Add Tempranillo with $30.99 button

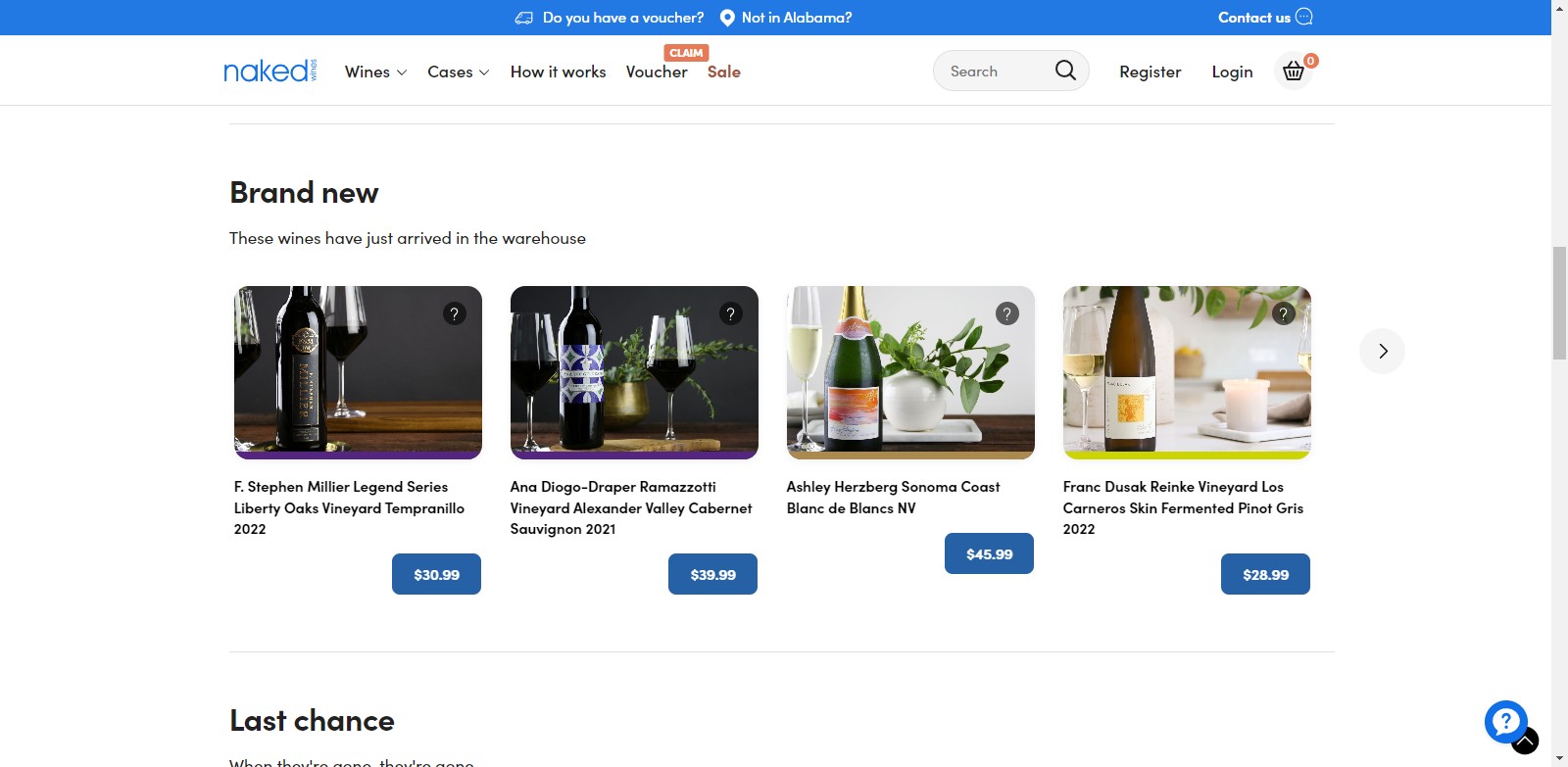tap(436, 574)
